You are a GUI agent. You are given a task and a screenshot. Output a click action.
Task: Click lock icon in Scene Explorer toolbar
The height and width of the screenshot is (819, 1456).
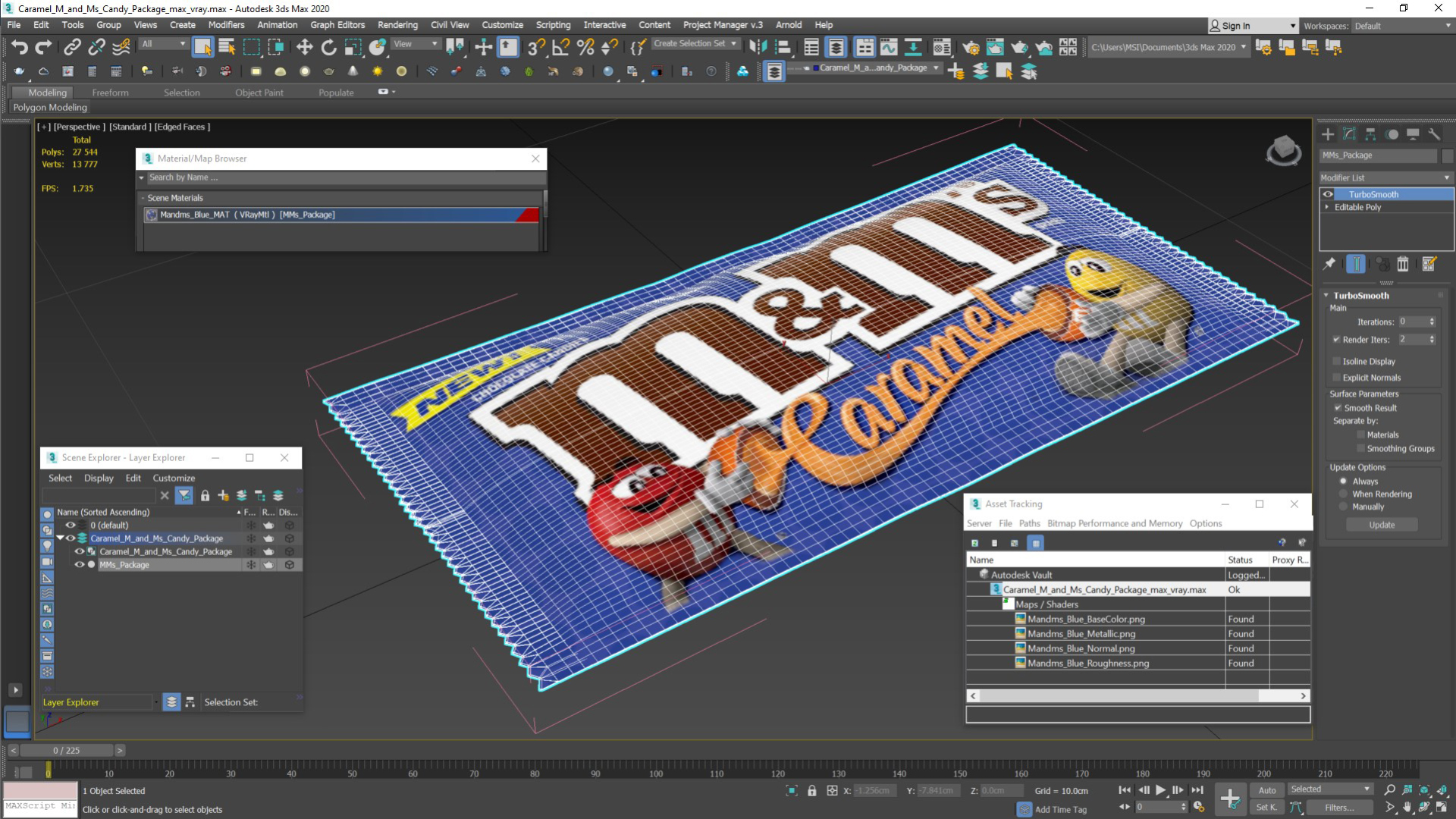[x=205, y=496]
